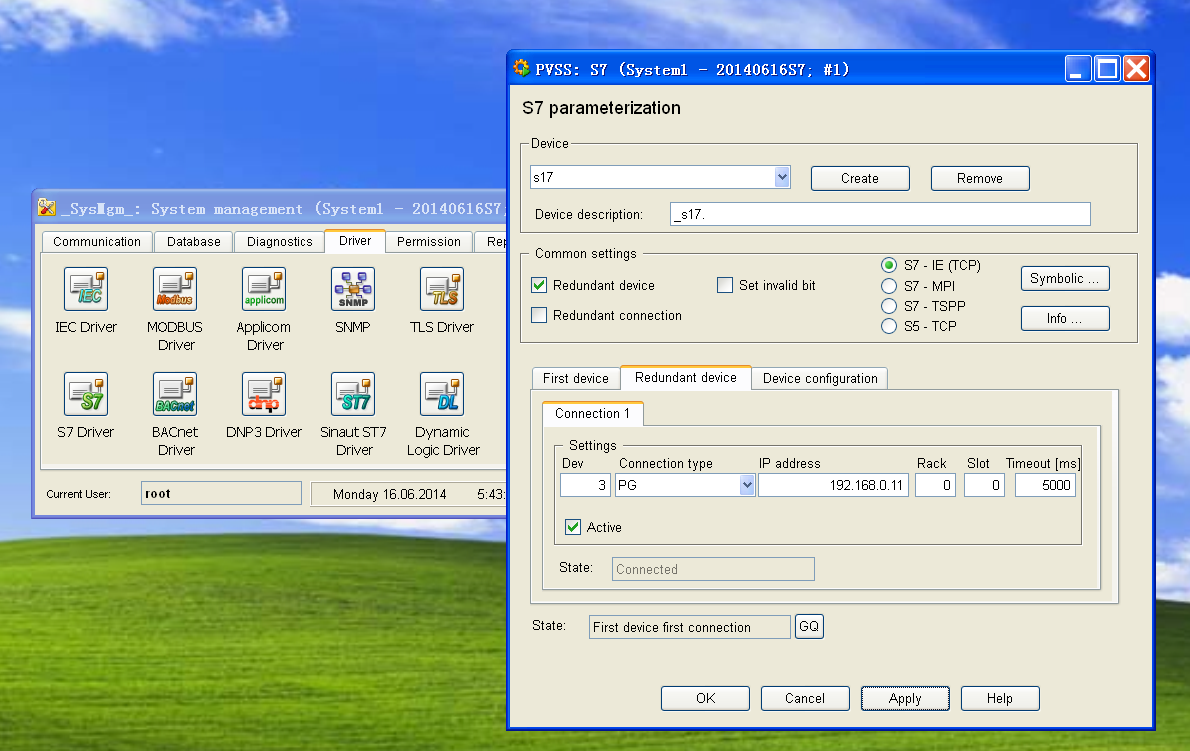This screenshot has width=1190, height=751.
Task: Click the Dev number field
Action: (x=585, y=485)
